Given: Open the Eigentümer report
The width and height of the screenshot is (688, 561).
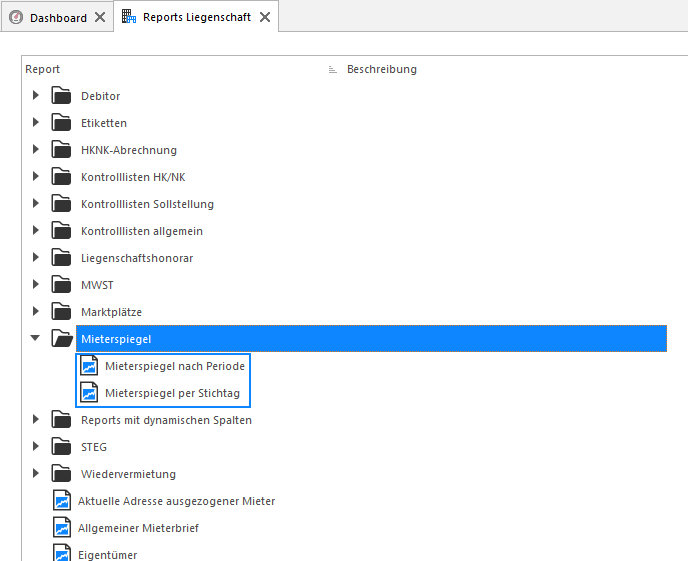Looking at the screenshot, I should 108,555.
